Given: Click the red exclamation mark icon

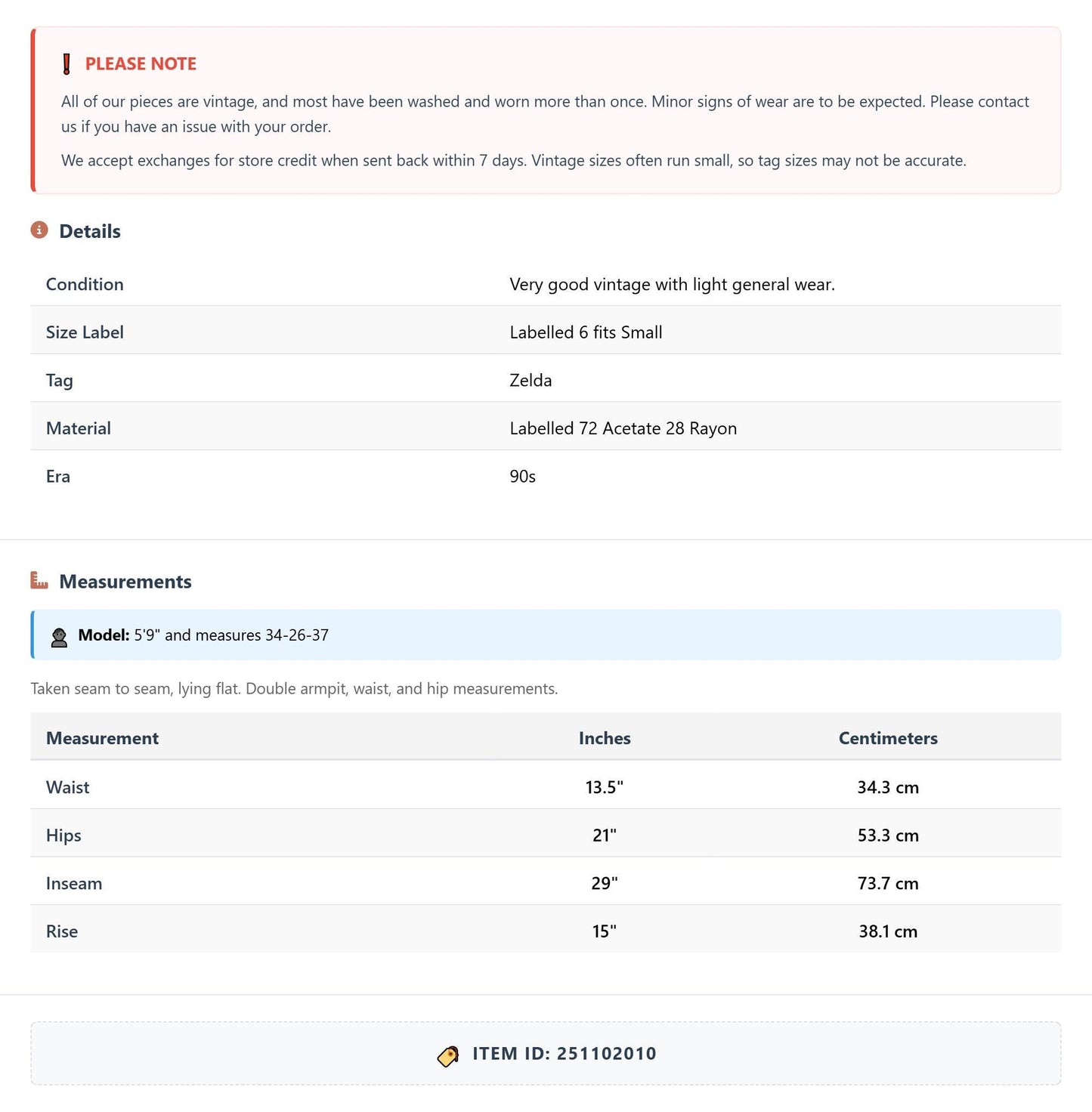Looking at the screenshot, I should pos(67,64).
